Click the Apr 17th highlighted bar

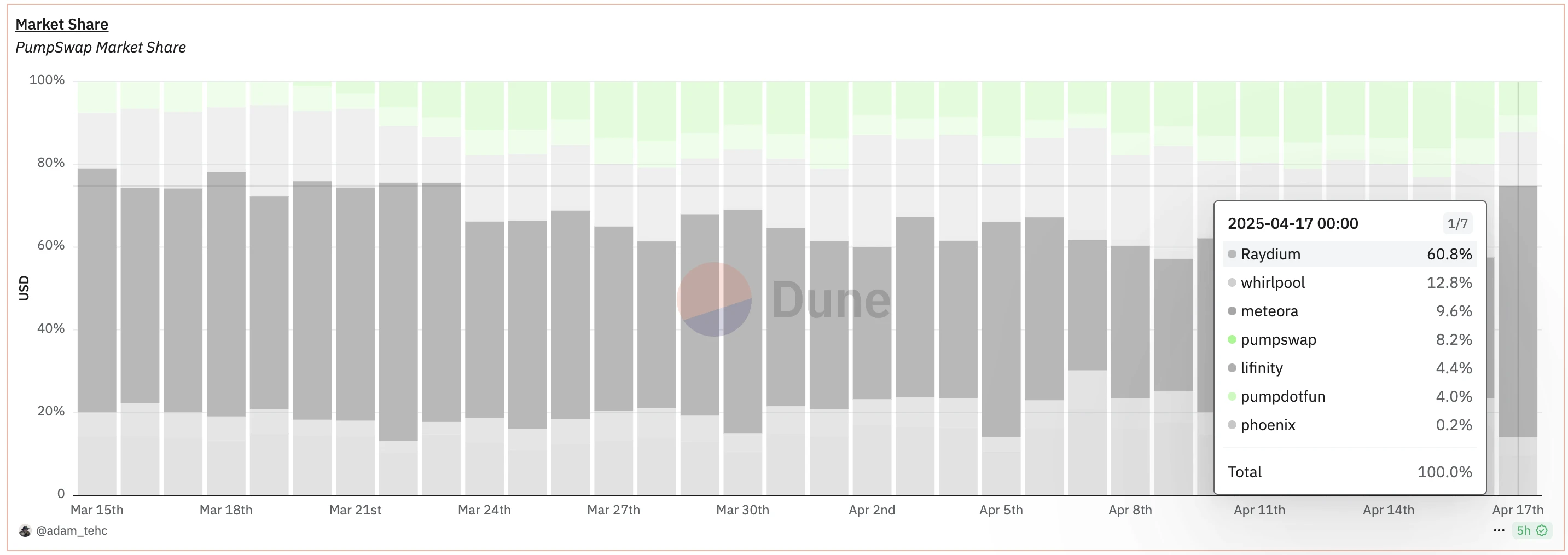coord(1518,311)
